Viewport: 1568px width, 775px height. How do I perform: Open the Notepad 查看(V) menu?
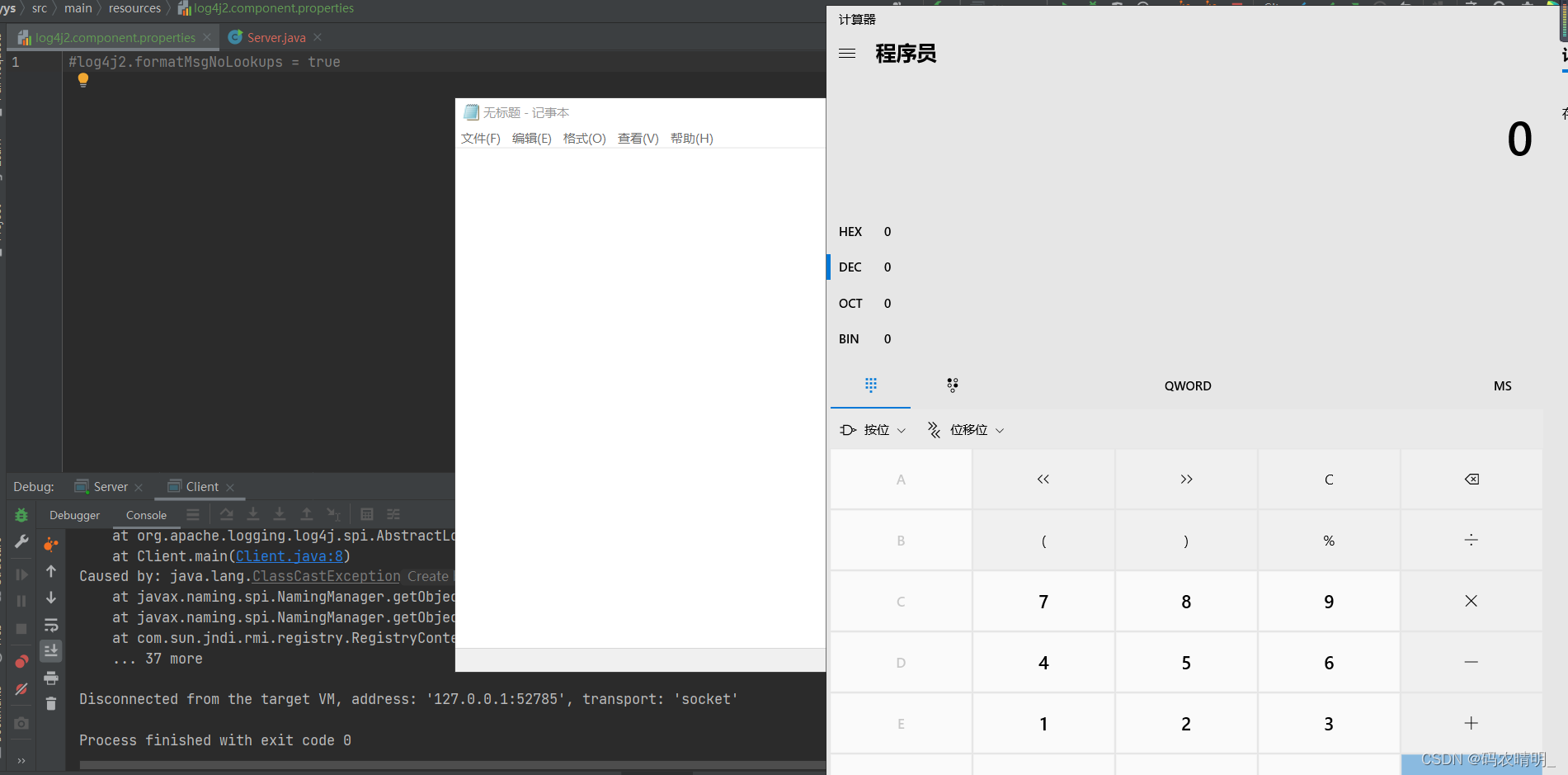[638, 139]
